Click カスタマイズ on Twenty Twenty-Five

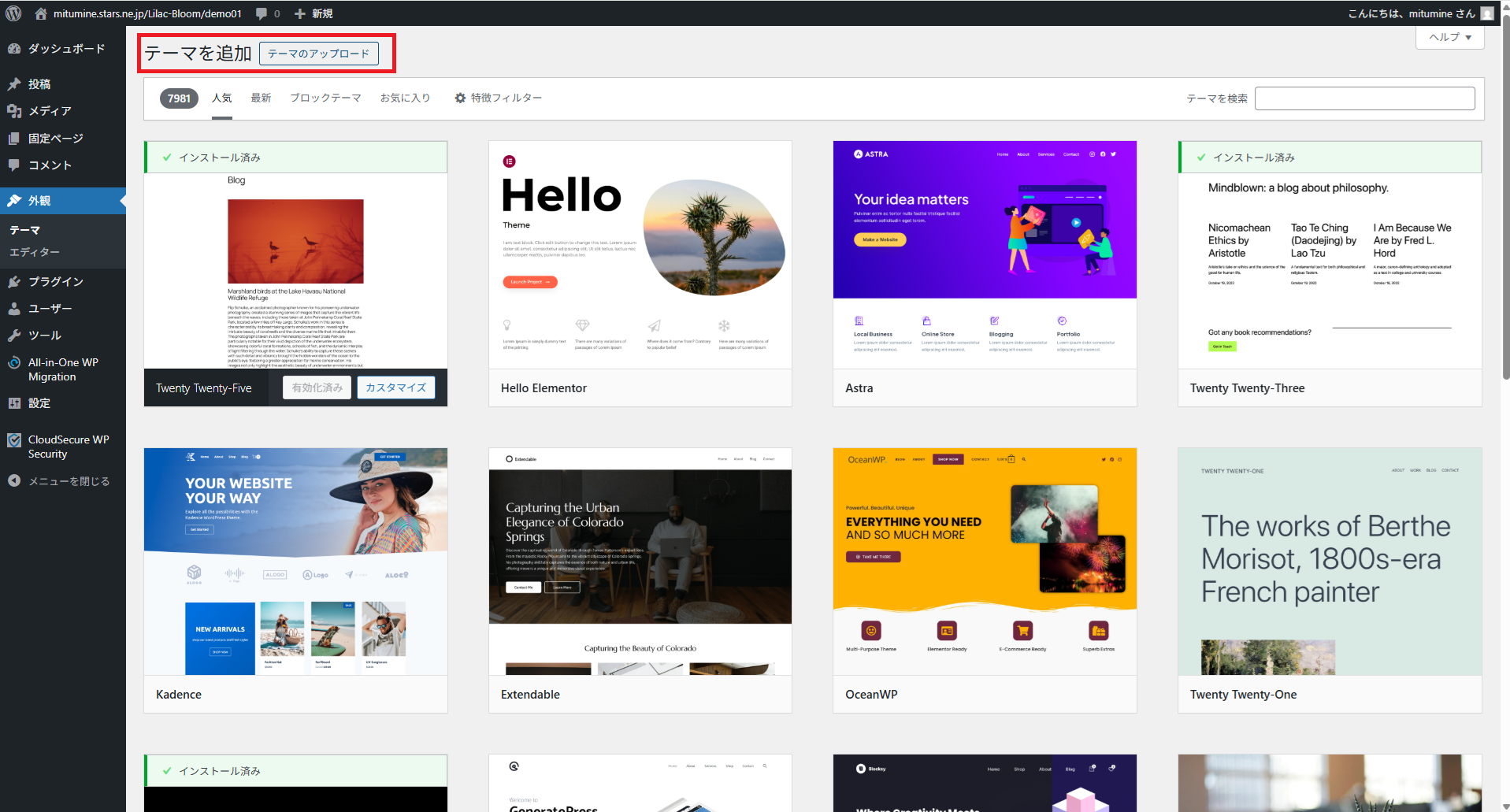coord(395,387)
